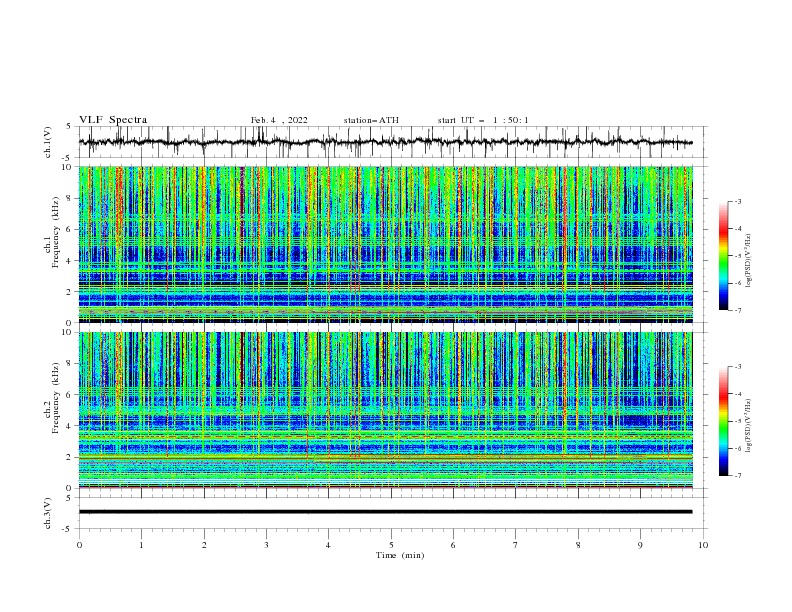Click the ch.3(V) axis upper "5" tick
Viewport: 792px width, 612px height.
point(69,497)
